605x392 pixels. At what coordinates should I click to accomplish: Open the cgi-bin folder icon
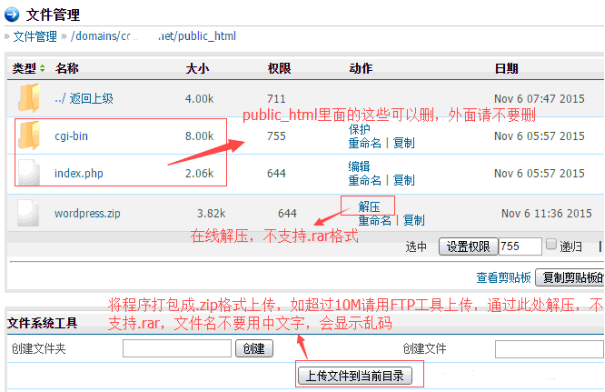coord(29,135)
